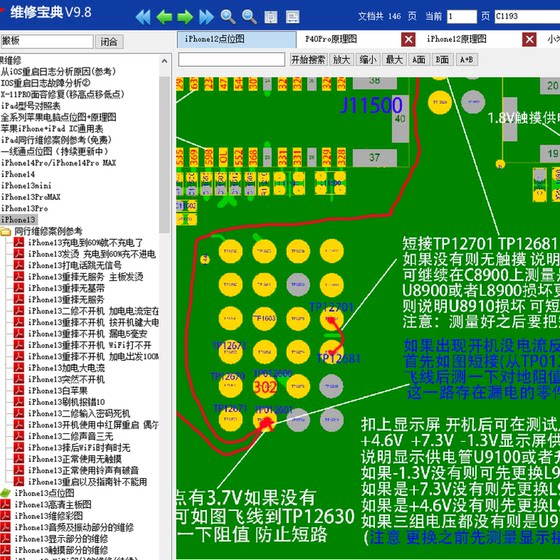Click the 开始搜索 button
The width and height of the screenshot is (560, 560).
coord(308,60)
